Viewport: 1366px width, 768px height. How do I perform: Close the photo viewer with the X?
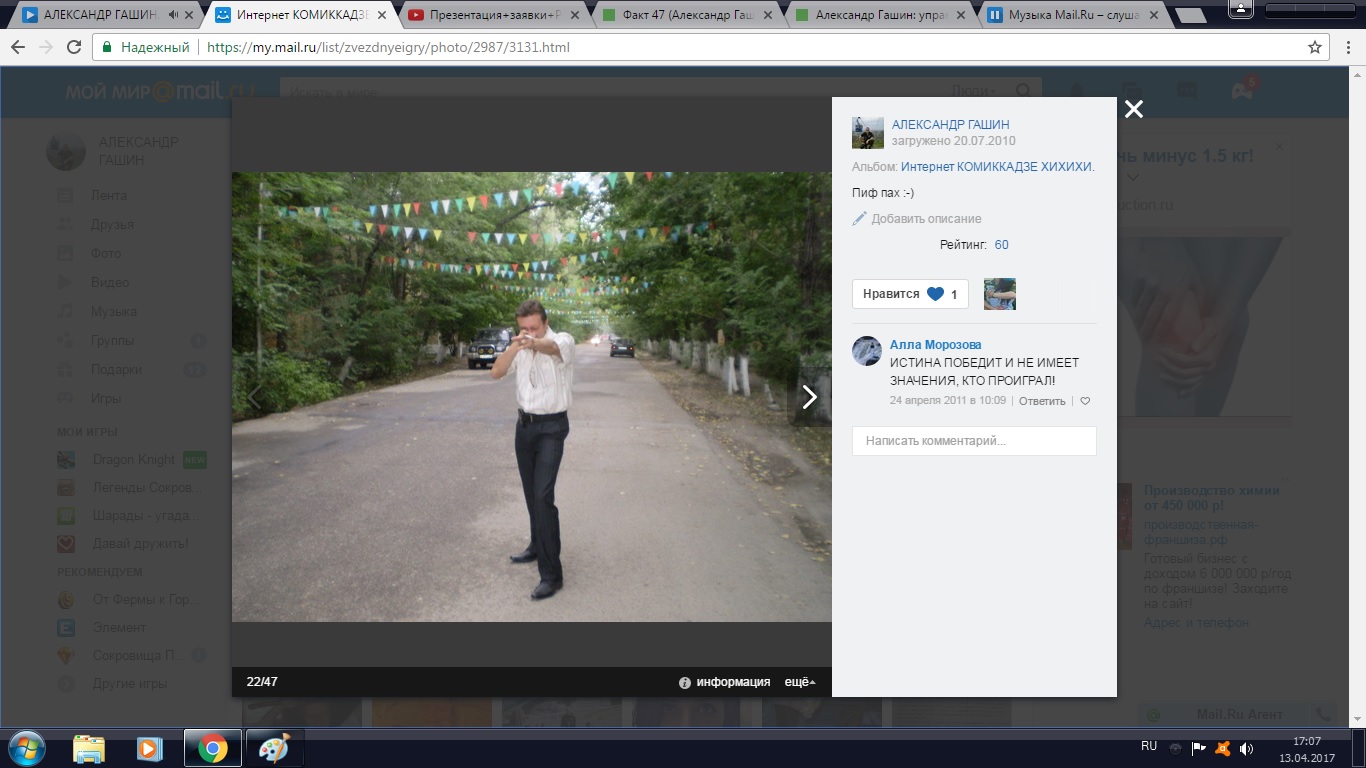point(1133,110)
